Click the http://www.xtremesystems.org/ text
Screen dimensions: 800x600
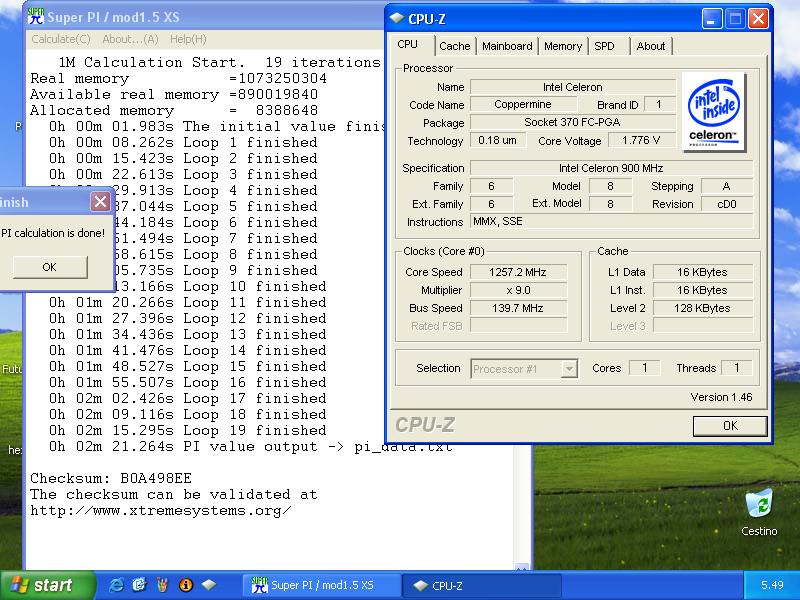tap(160, 510)
